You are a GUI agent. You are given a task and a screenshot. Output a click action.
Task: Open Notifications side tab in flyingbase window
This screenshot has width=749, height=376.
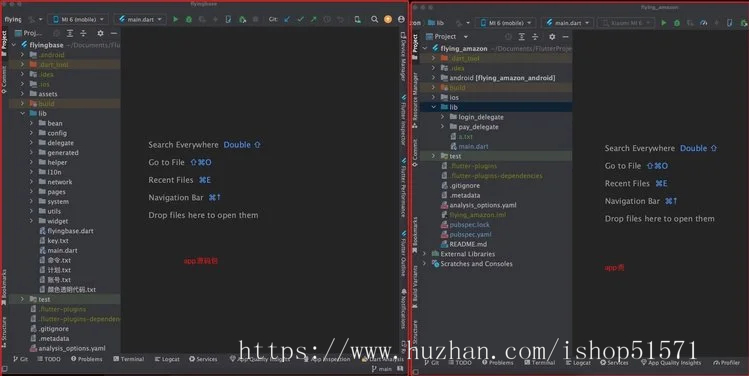tap(403, 308)
